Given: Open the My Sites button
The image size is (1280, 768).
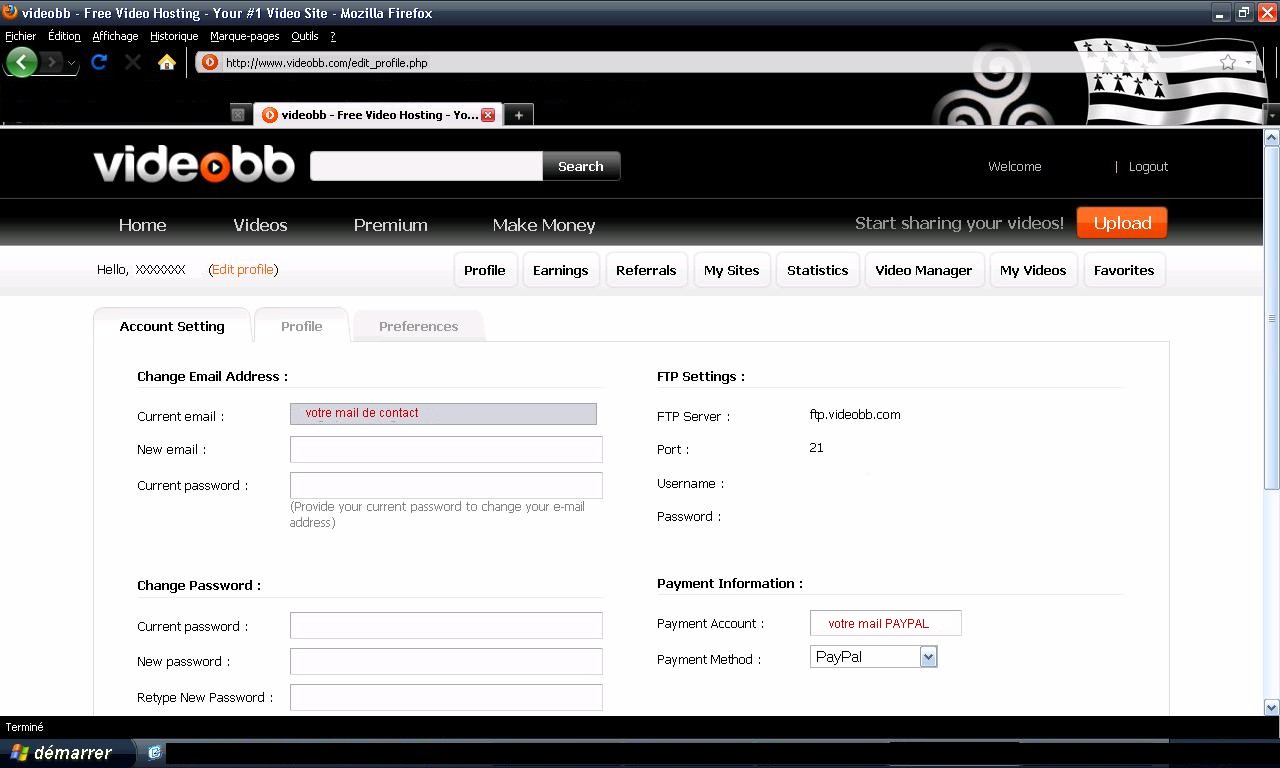Looking at the screenshot, I should (731, 270).
